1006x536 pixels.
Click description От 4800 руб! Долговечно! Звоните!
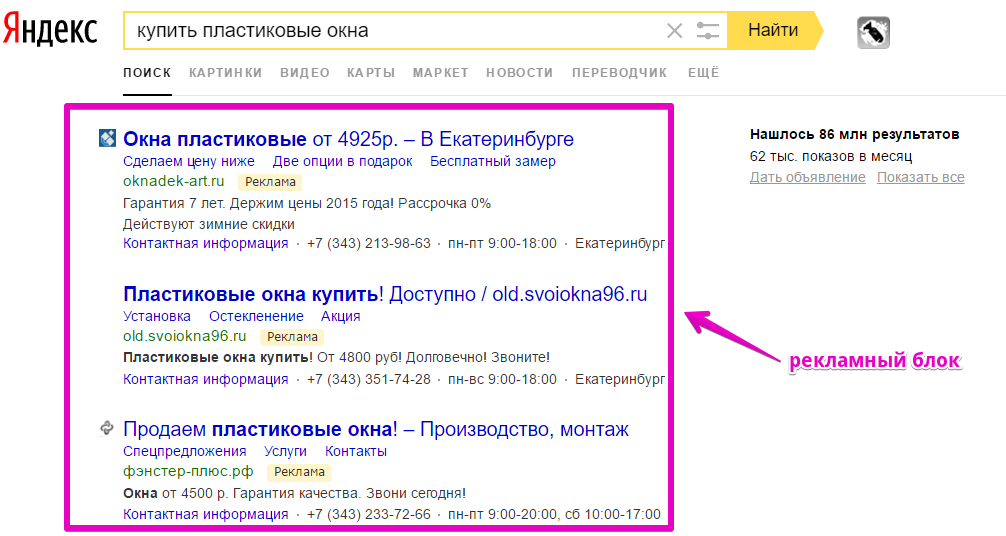click(x=433, y=357)
